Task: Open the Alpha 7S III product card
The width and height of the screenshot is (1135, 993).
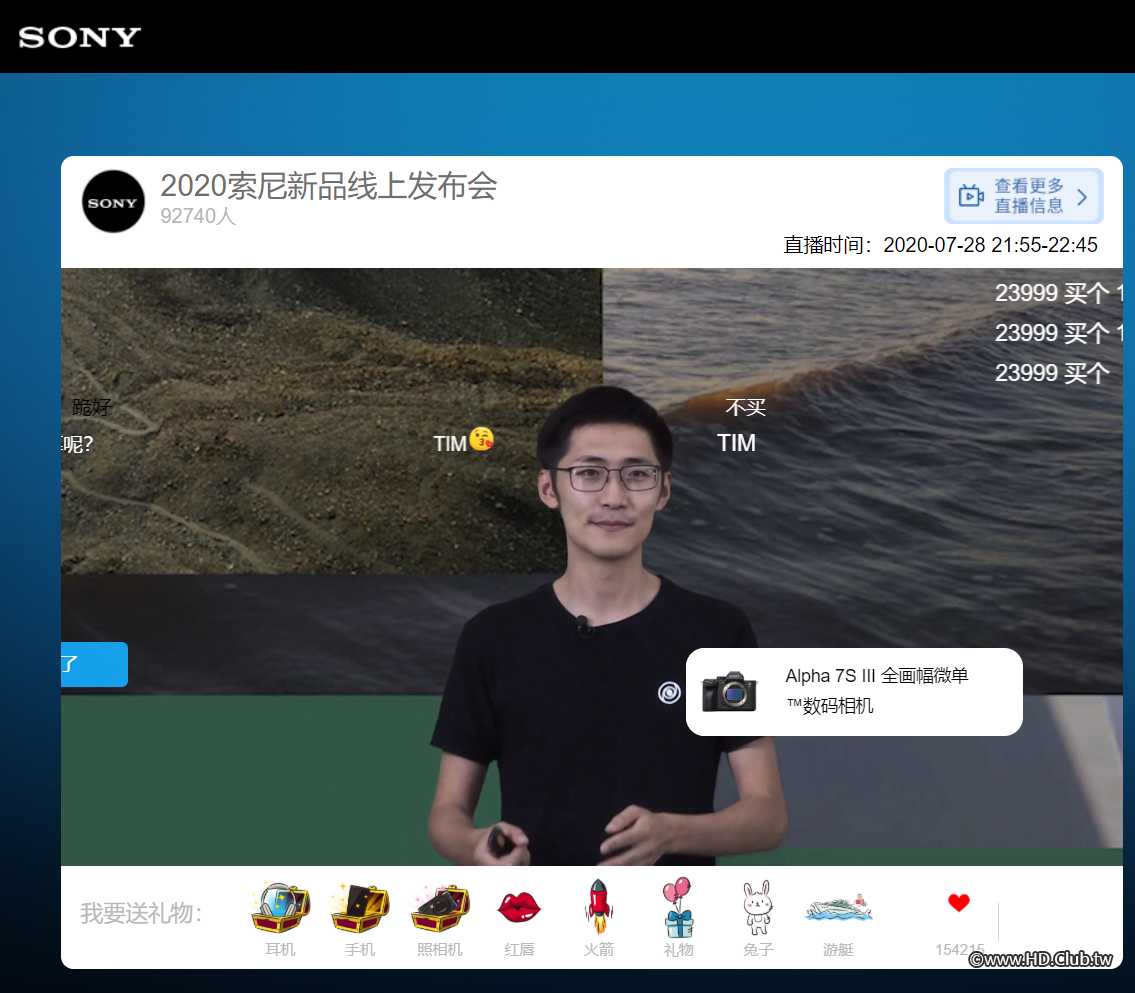Action: (x=854, y=692)
